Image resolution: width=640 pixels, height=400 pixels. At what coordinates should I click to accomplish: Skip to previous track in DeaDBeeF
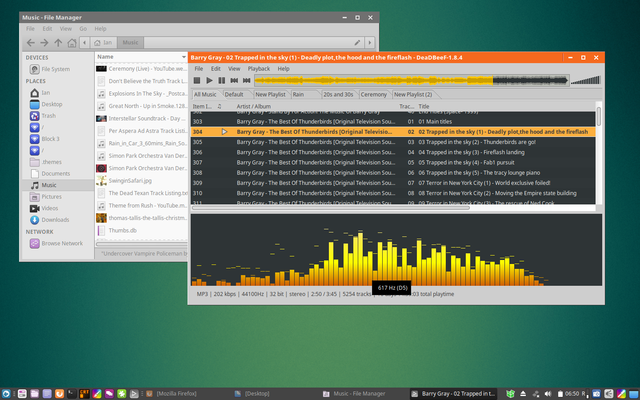pos(234,80)
